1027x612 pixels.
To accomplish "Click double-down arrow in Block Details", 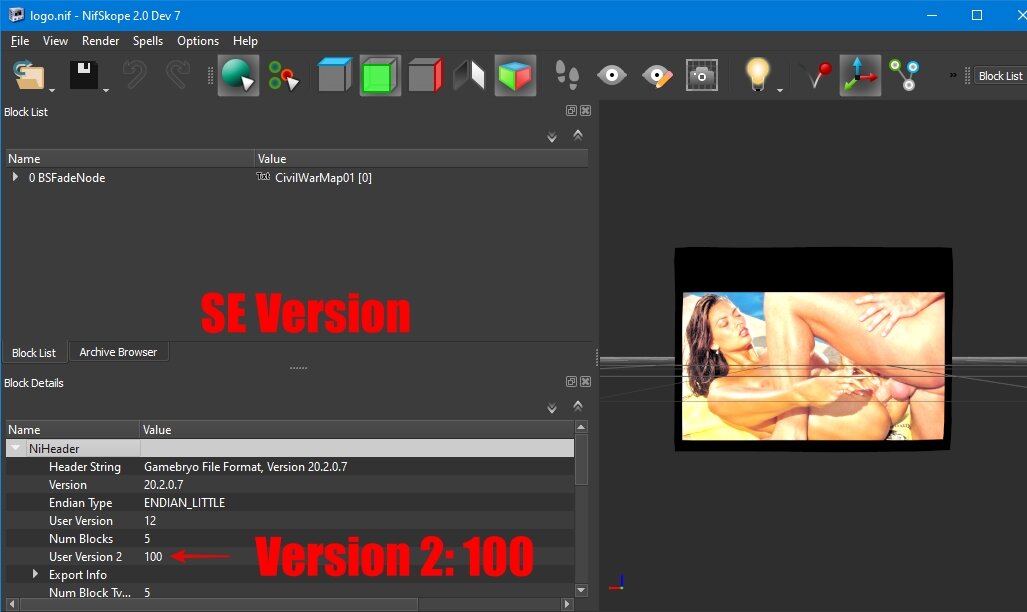I will [551, 408].
